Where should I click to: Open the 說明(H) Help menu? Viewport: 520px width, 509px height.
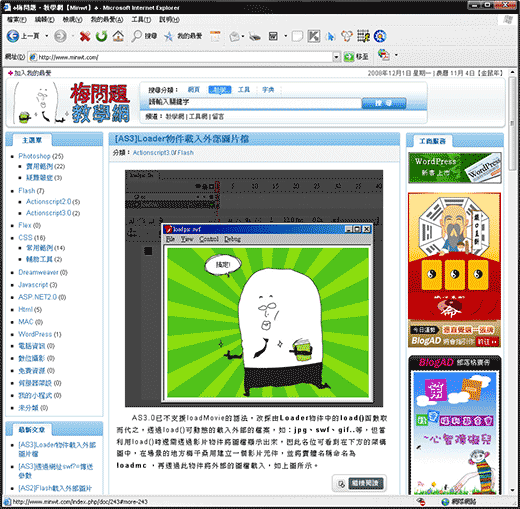(169, 20)
